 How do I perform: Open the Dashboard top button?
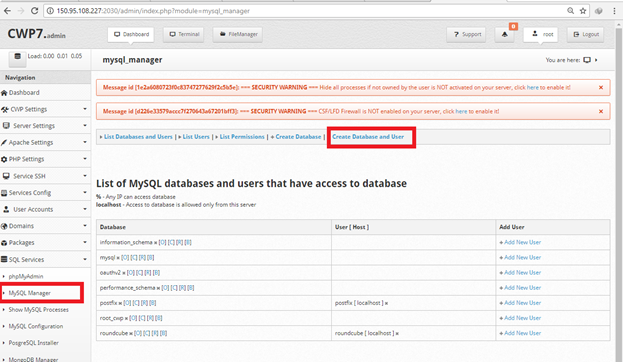(131, 35)
